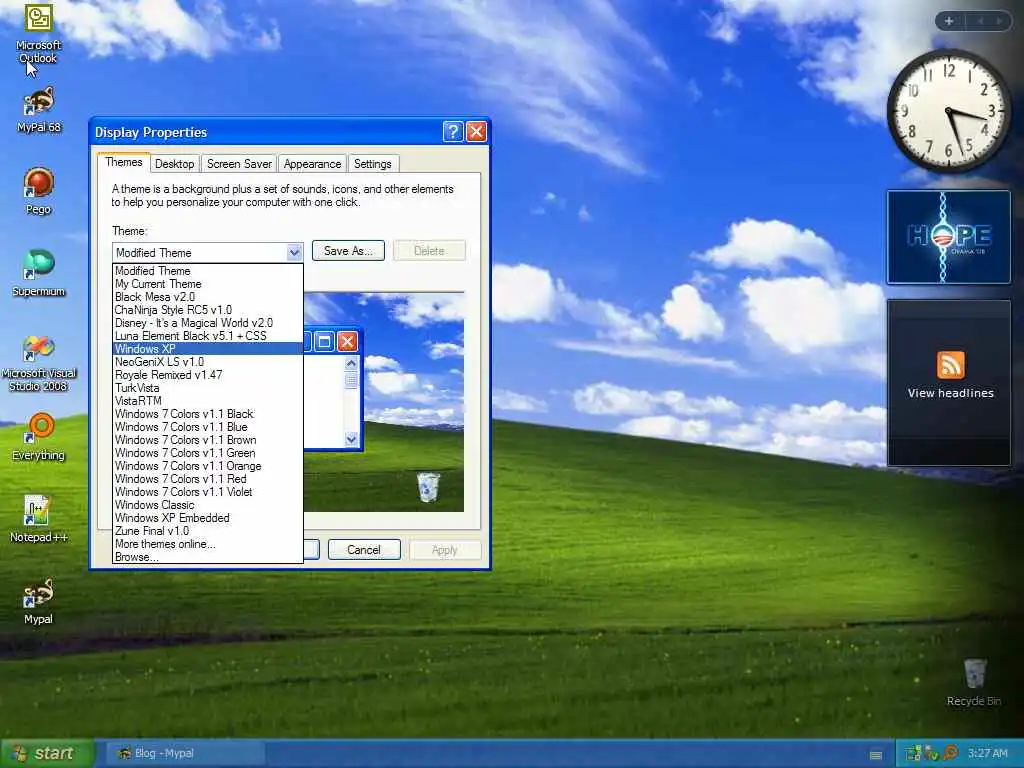
Task: Select Windows 7 Colors v1.1 Green
Action: coord(208,453)
